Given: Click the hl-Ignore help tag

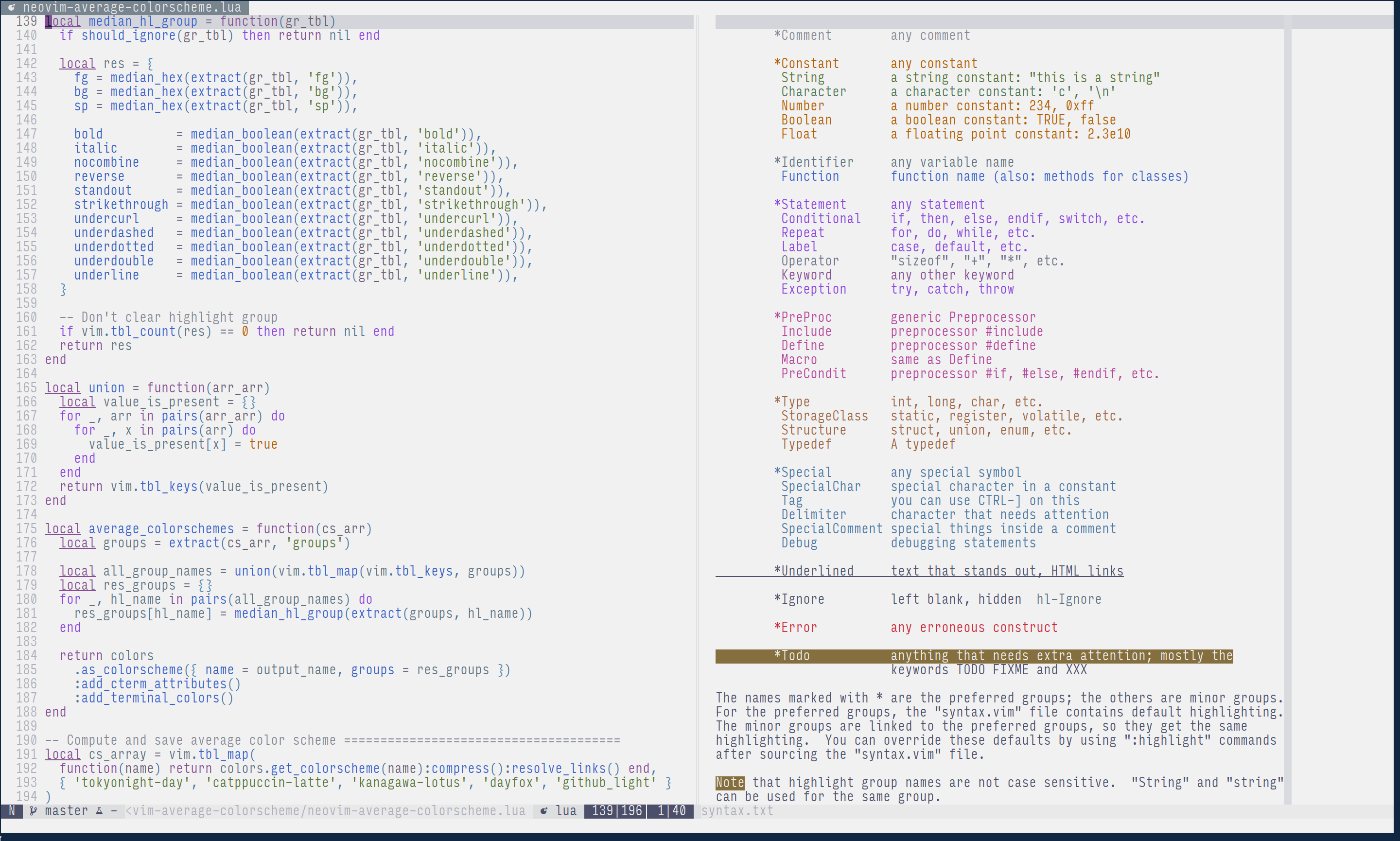Looking at the screenshot, I should 1068,599.
